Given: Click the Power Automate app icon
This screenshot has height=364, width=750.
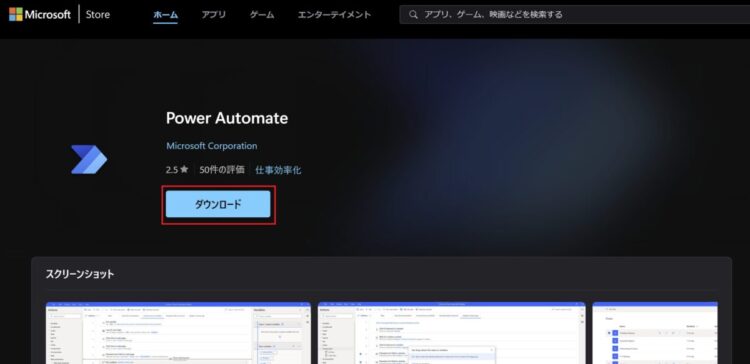Looking at the screenshot, I should click(x=89, y=159).
